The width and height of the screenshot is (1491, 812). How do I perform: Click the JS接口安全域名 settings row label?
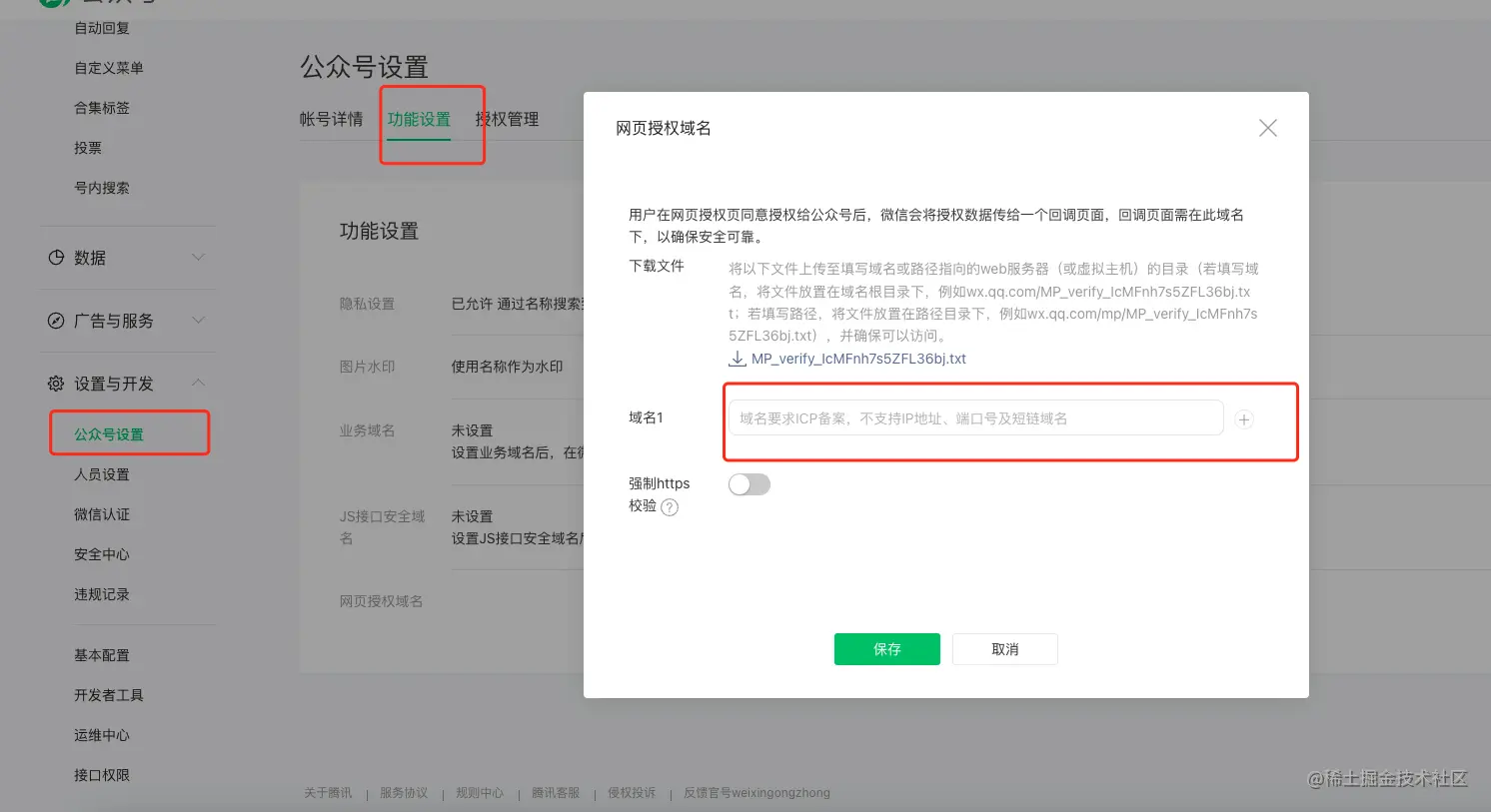[382, 527]
